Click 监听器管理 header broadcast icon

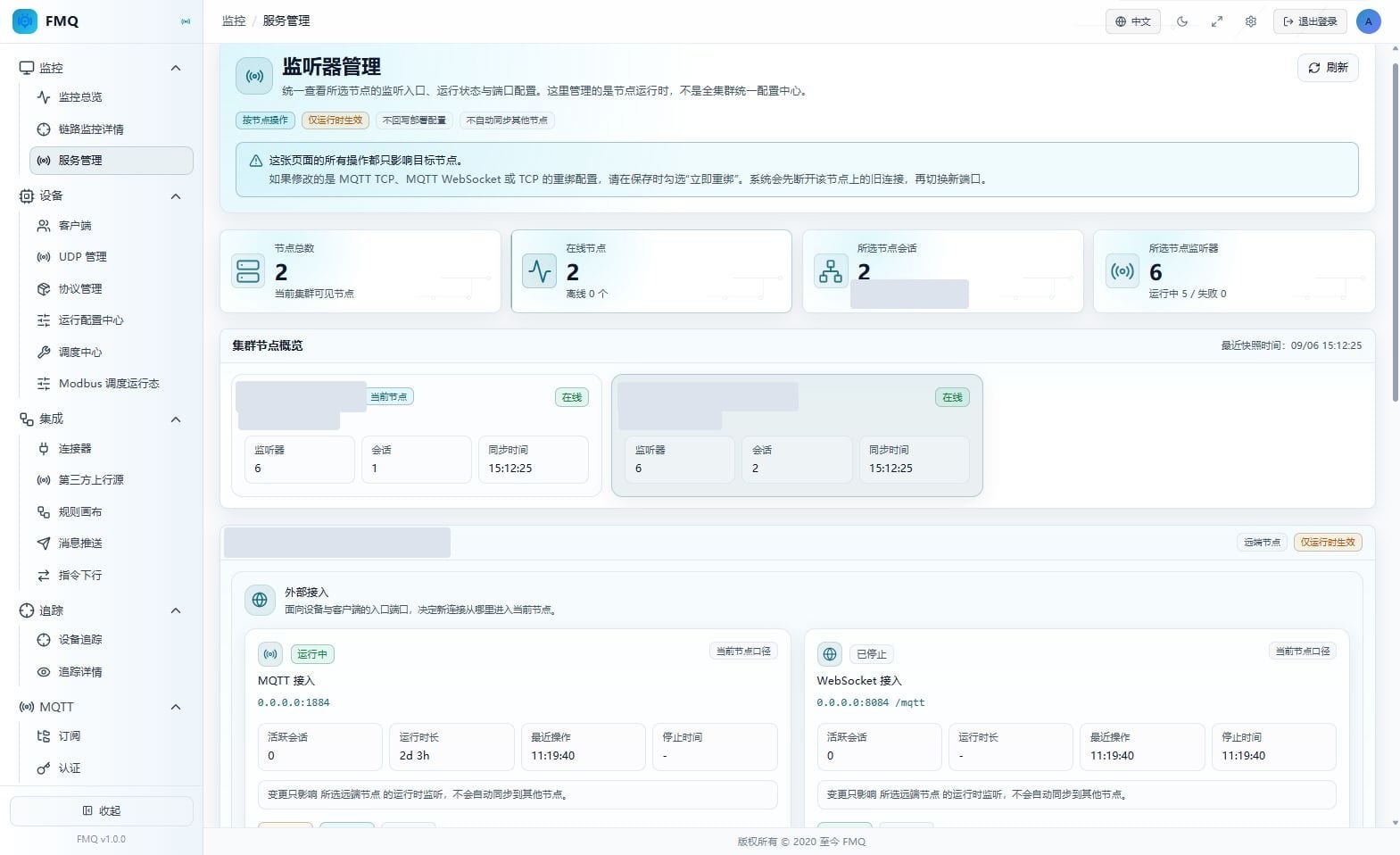pos(254,77)
